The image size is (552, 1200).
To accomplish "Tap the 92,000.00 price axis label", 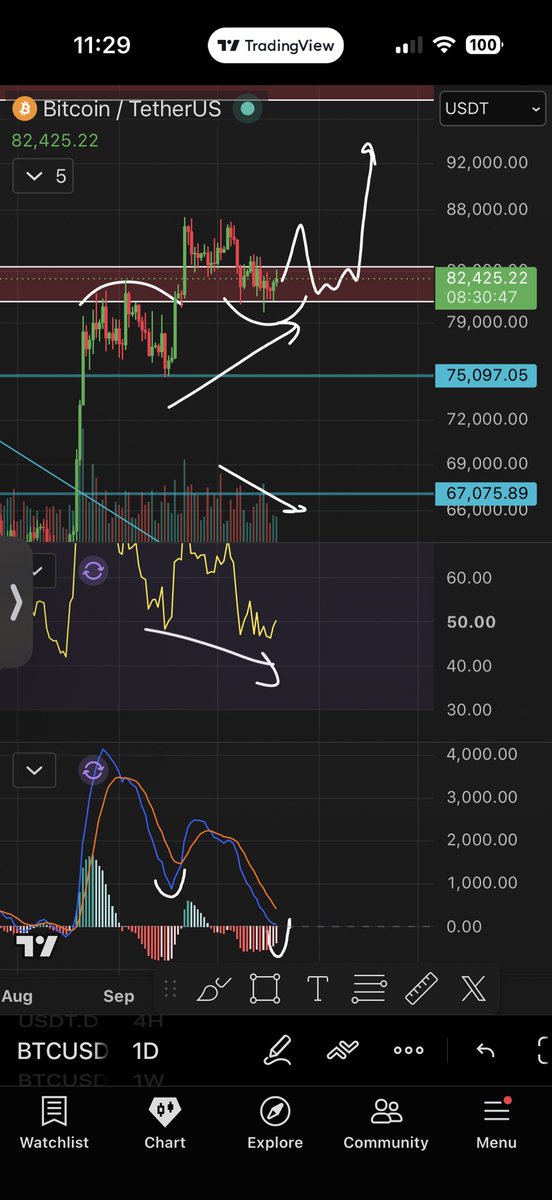I will click(487, 162).
